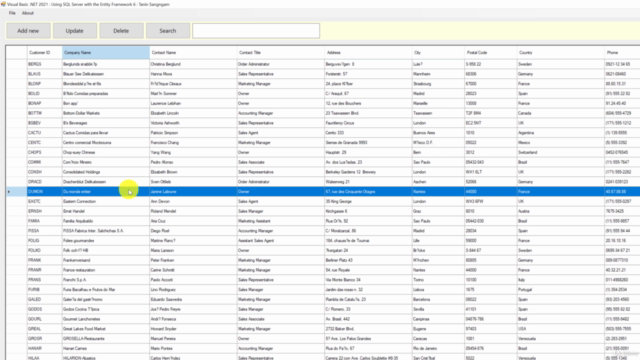Viewport: 640px width, 360px height.
Task: Select contact name Elizabeth Lincoln
Action: (x=193, y=113)
